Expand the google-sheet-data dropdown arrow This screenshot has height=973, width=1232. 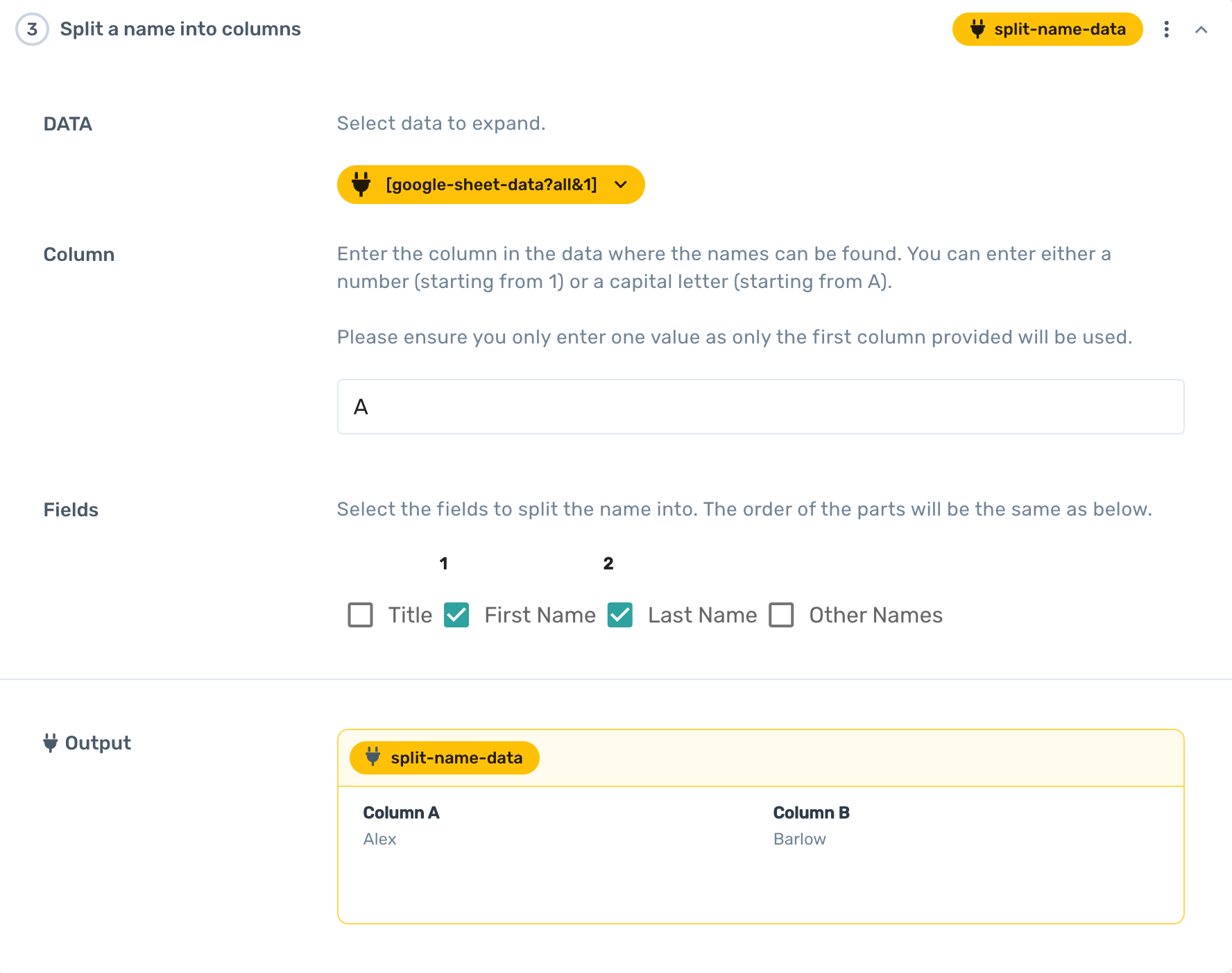(621, 185)
